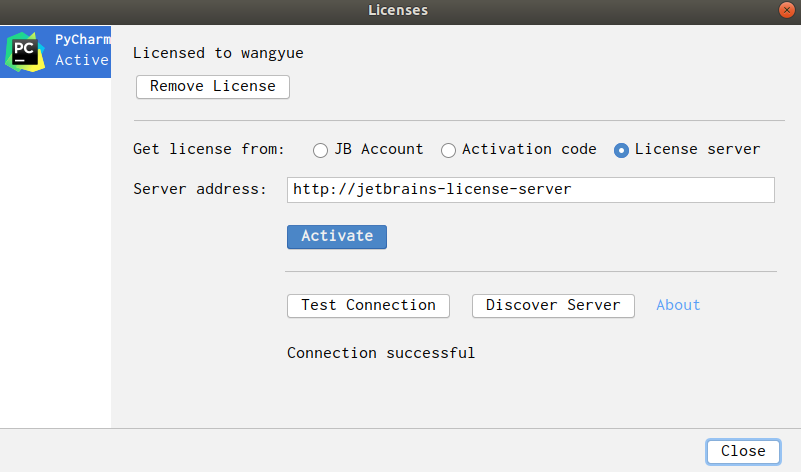The width and height of the screenshot is (801, 472).
Task: Click Test Connection
Action: pyautogui.click(x=368, y=305)
